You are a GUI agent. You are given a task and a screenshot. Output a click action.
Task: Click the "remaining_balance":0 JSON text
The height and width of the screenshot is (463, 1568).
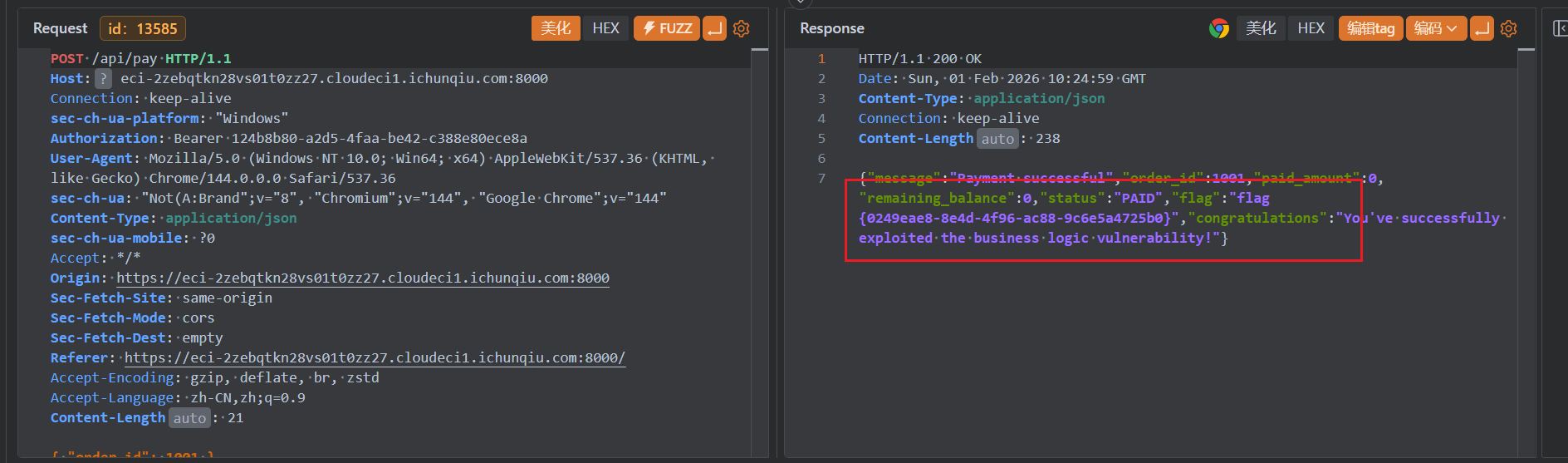pyautogui.click(x=945, y=198)
